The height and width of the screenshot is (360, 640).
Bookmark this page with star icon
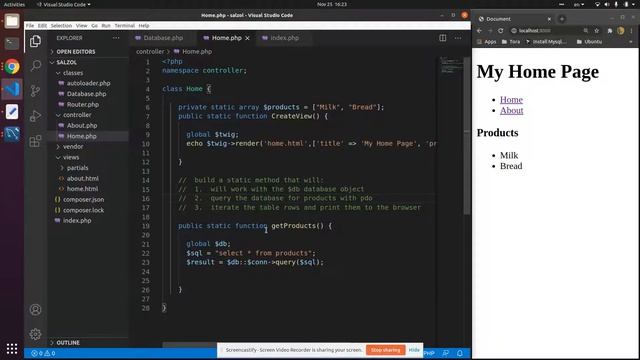pyautogui.click(x=596, y=31)
